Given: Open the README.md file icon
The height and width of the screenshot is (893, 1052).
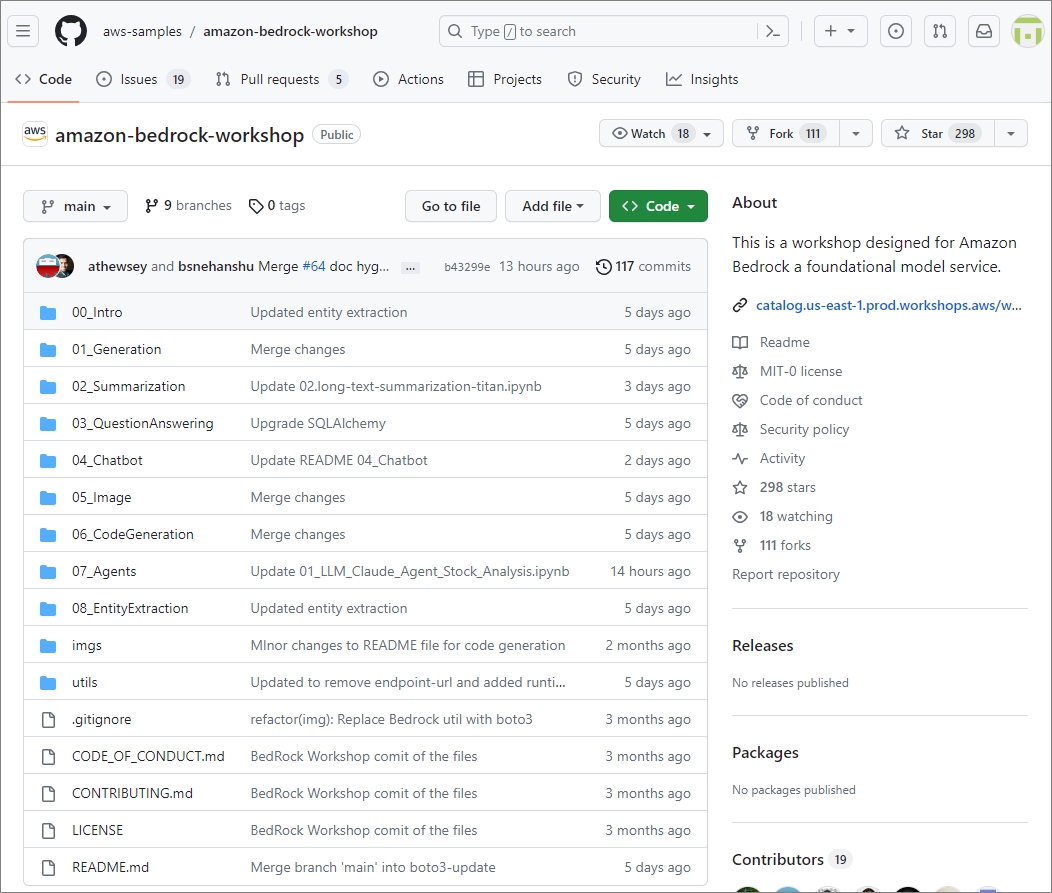Looking at the screenshot, I should tap(48, 868).
